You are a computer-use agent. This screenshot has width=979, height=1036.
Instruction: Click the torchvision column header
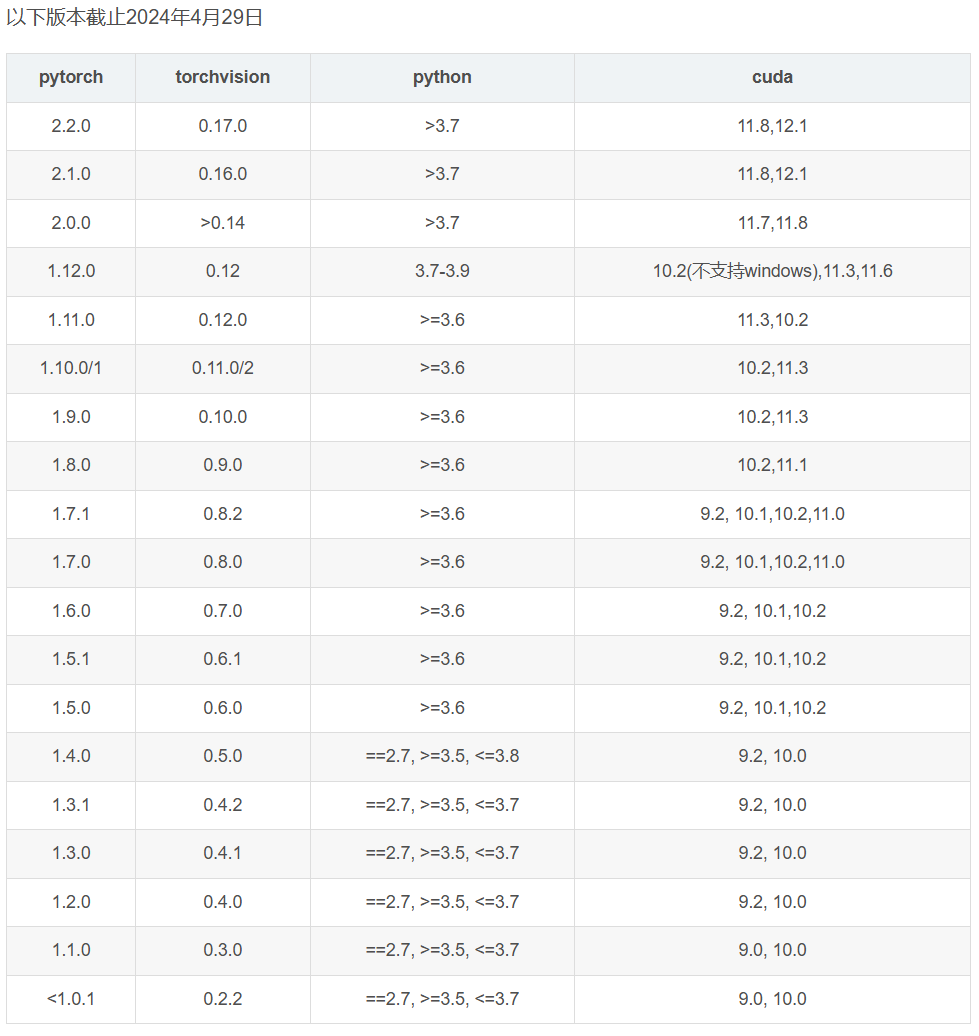pos(223,77)
